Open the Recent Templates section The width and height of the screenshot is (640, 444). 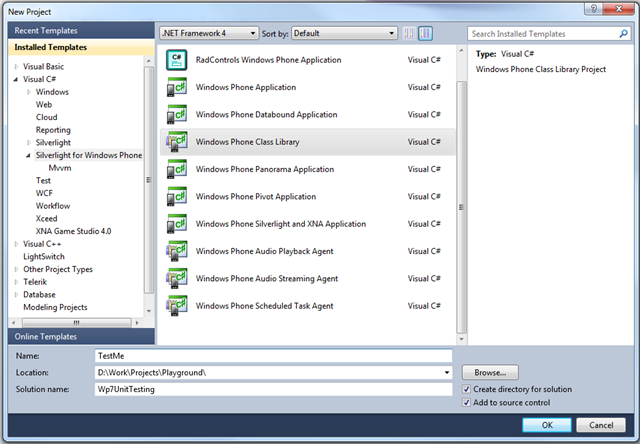81,31
